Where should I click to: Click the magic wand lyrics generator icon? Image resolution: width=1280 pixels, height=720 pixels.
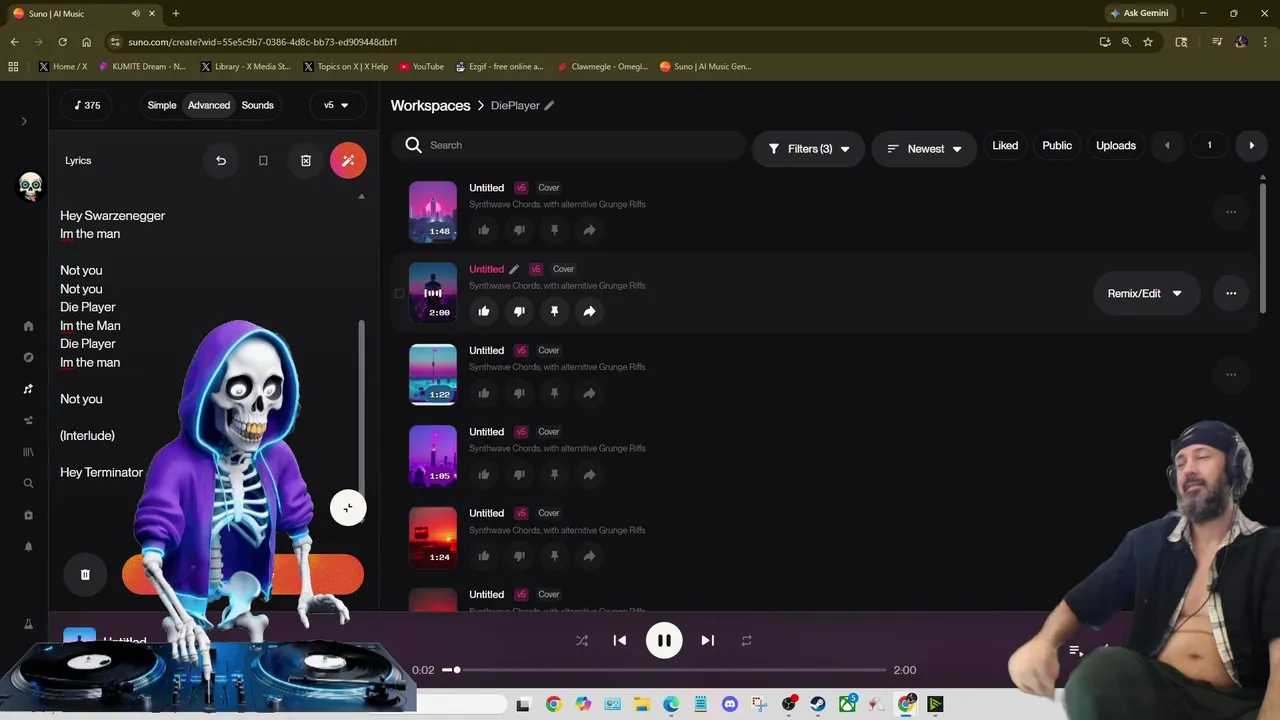pyautogui.click(x=348, y=160)
